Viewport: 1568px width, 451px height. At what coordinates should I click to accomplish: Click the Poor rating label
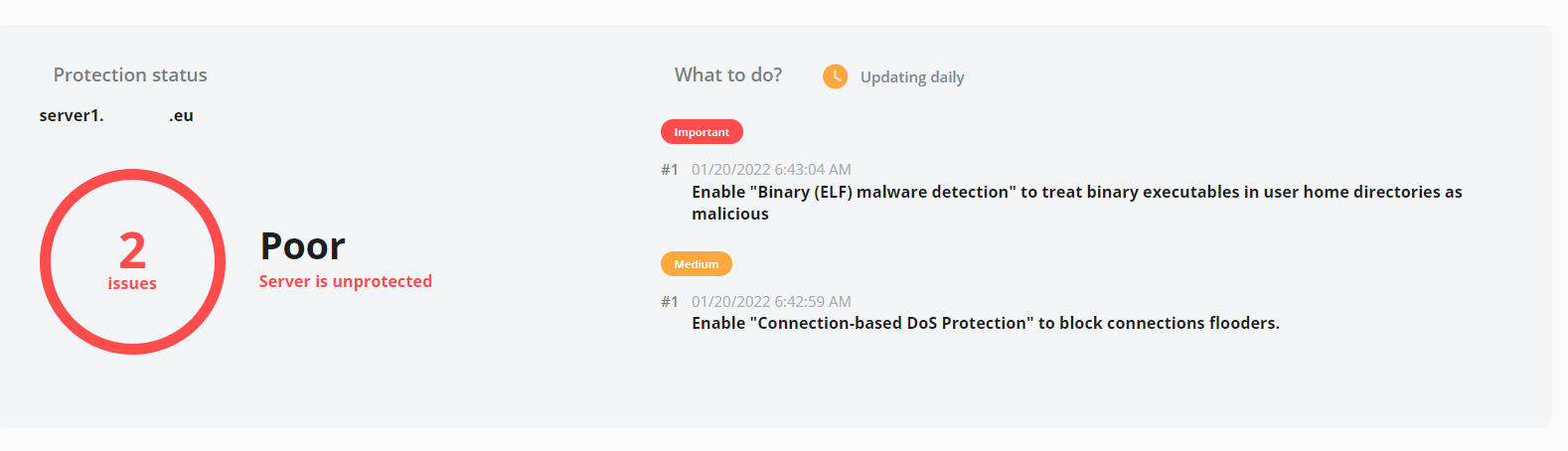302,246
